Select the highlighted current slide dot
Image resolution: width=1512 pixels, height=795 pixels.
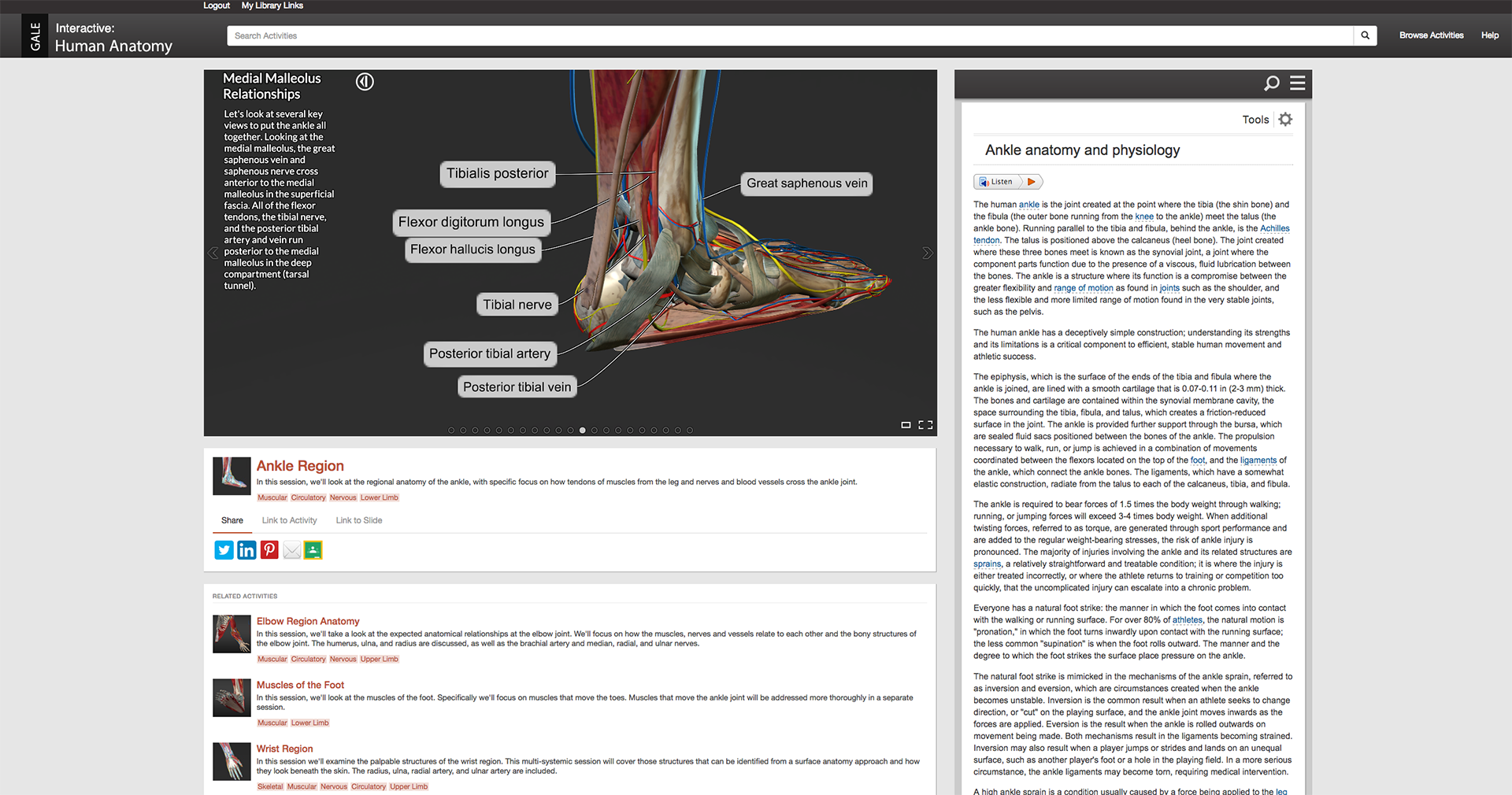583,431
